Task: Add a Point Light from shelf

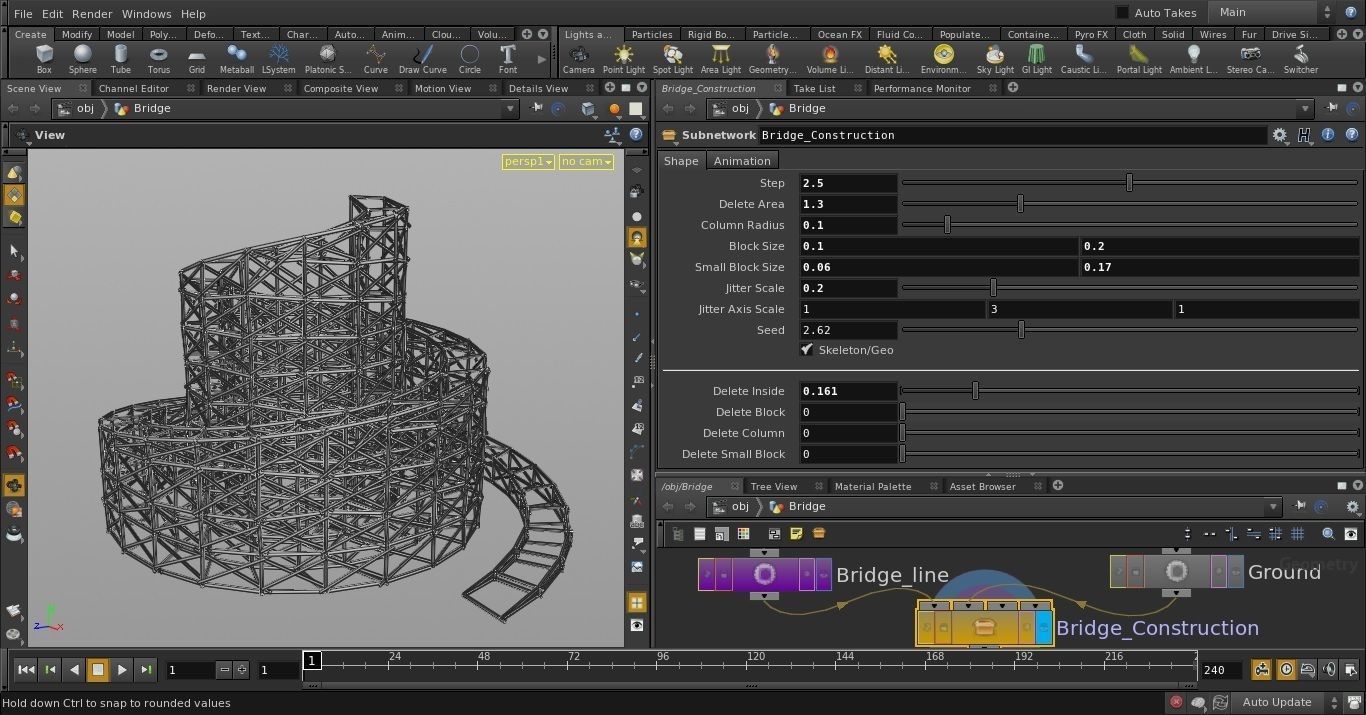Action: click(624, 59)
